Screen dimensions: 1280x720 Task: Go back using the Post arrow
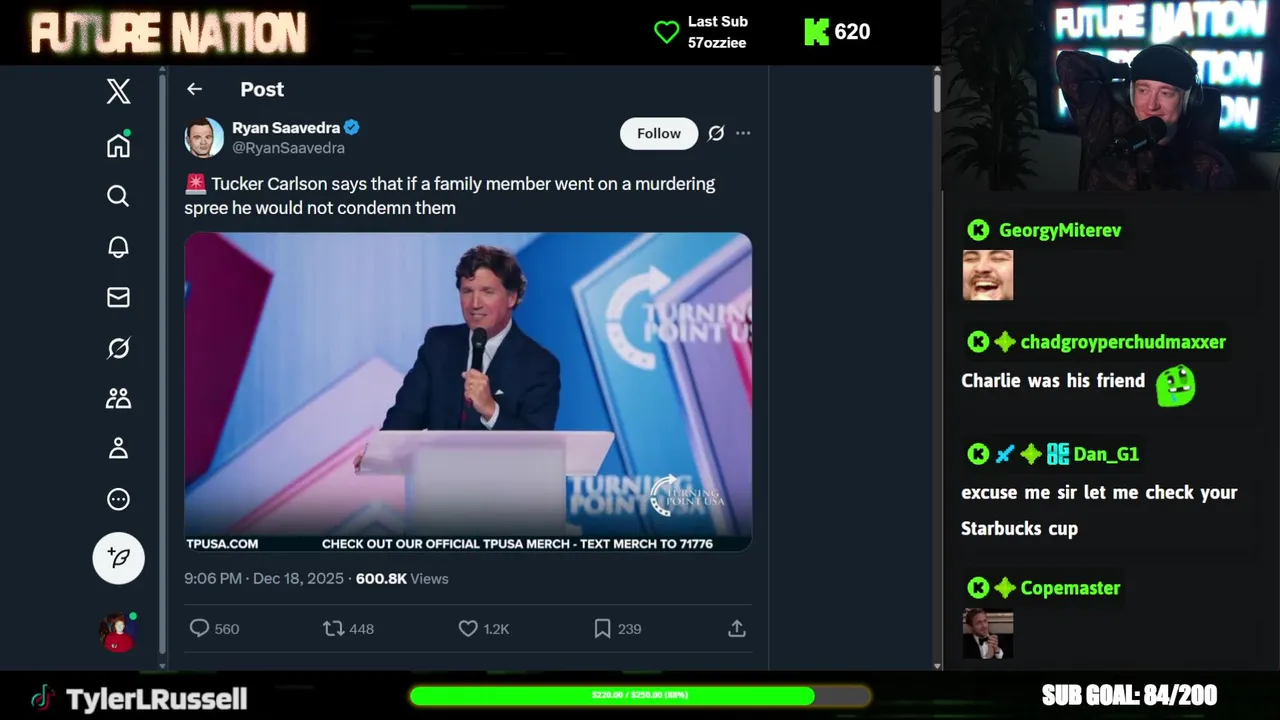tap(194, 89)
